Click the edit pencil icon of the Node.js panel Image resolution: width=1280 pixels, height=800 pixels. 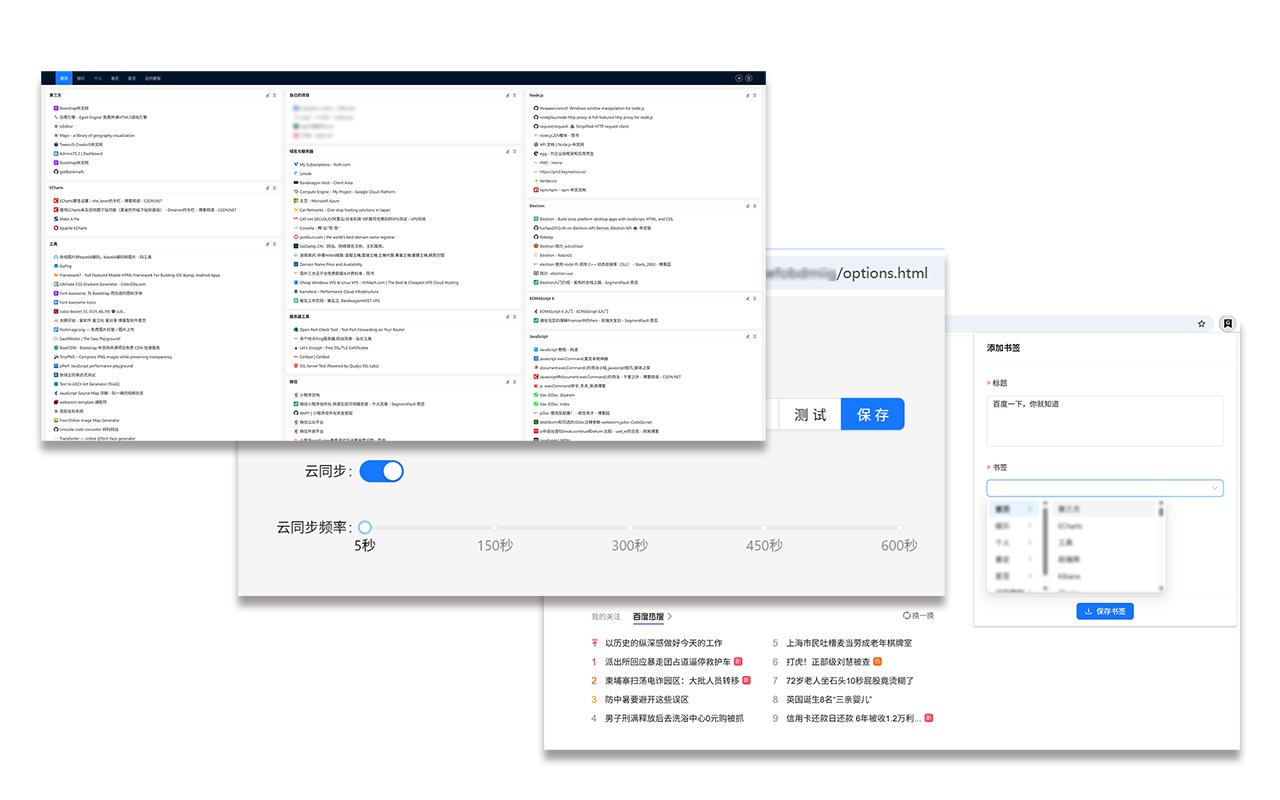point(748,95)
